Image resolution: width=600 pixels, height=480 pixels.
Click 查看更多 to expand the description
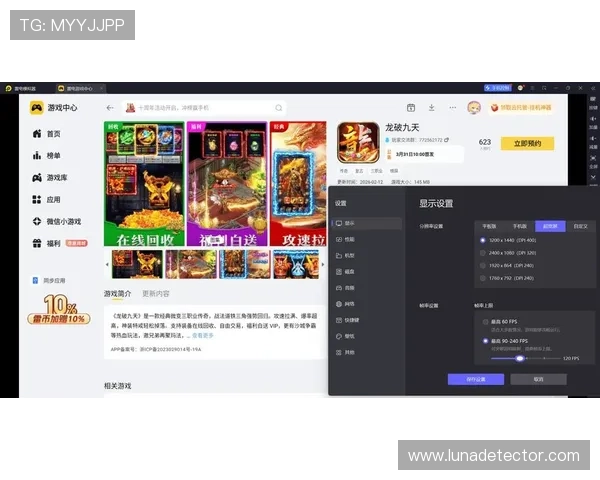point(203,335)
